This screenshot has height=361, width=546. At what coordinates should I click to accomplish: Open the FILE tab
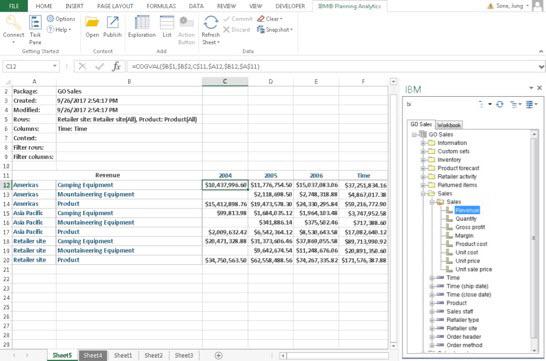[x=14, y=6]
